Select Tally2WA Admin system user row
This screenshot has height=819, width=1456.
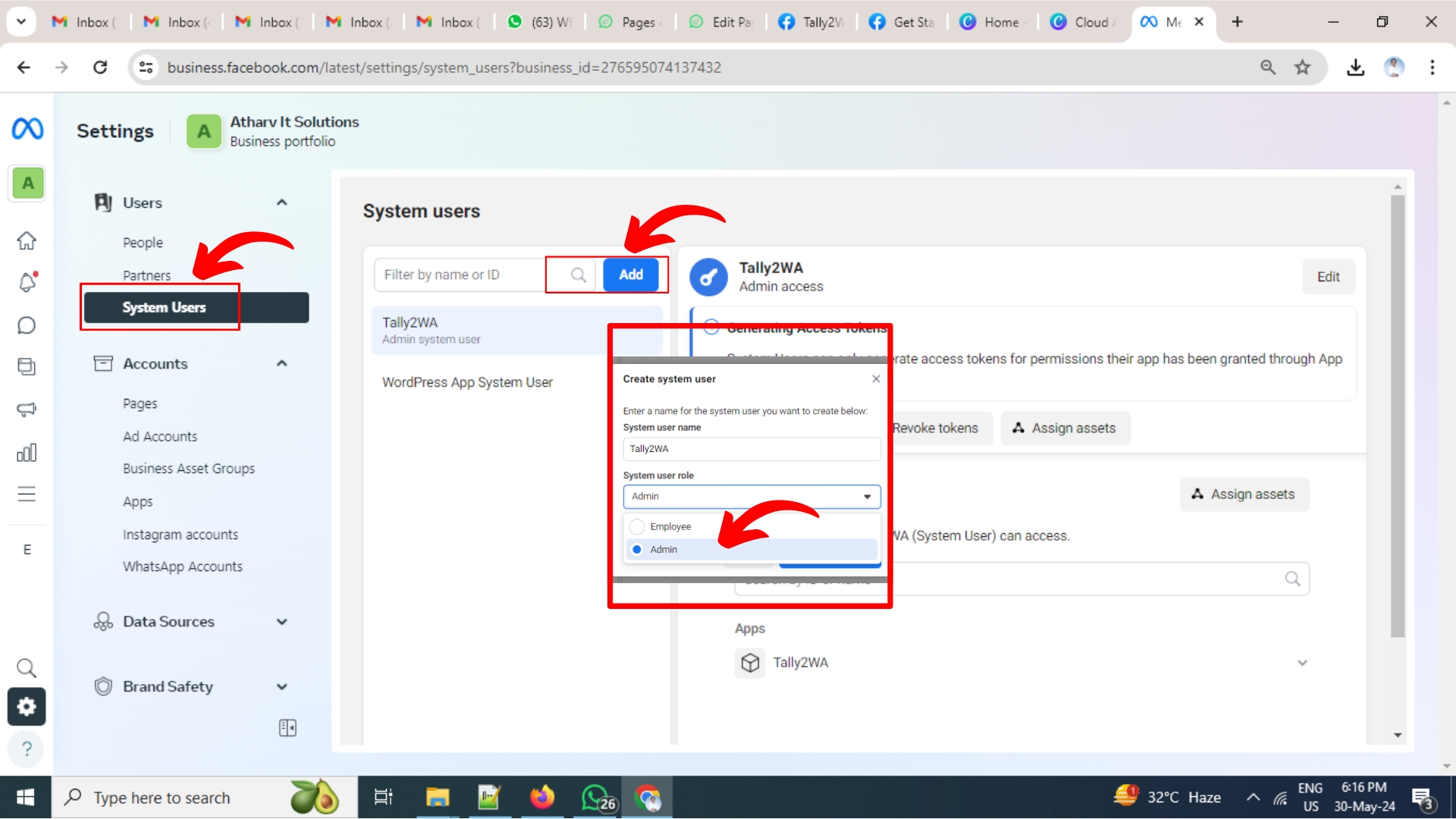tap(516, 331)
